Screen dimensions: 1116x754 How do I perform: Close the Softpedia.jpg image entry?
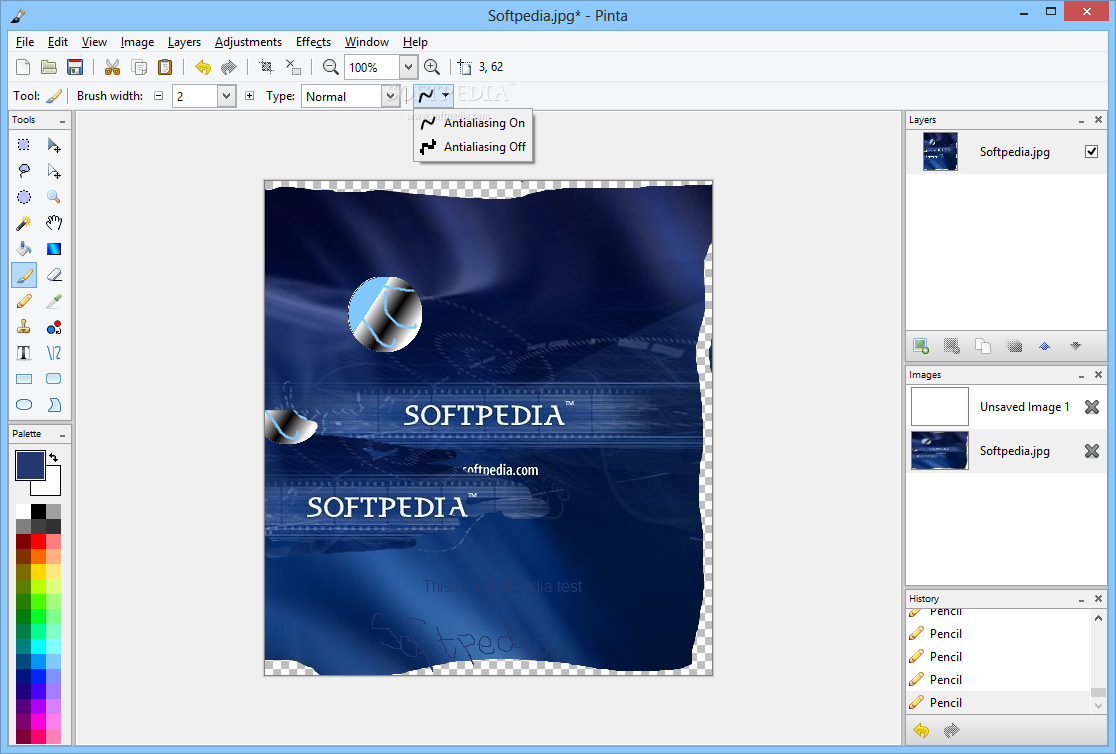(x=1092, y=451)
